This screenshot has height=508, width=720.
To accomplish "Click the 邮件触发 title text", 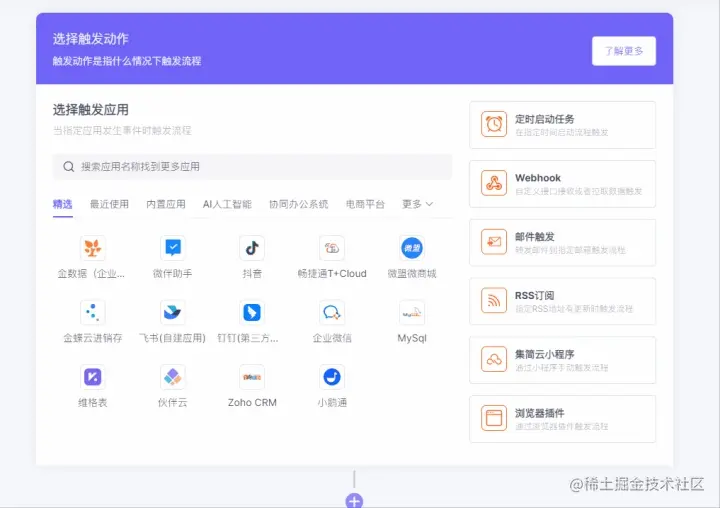I will pyautogui.click(x=534, y=237).
